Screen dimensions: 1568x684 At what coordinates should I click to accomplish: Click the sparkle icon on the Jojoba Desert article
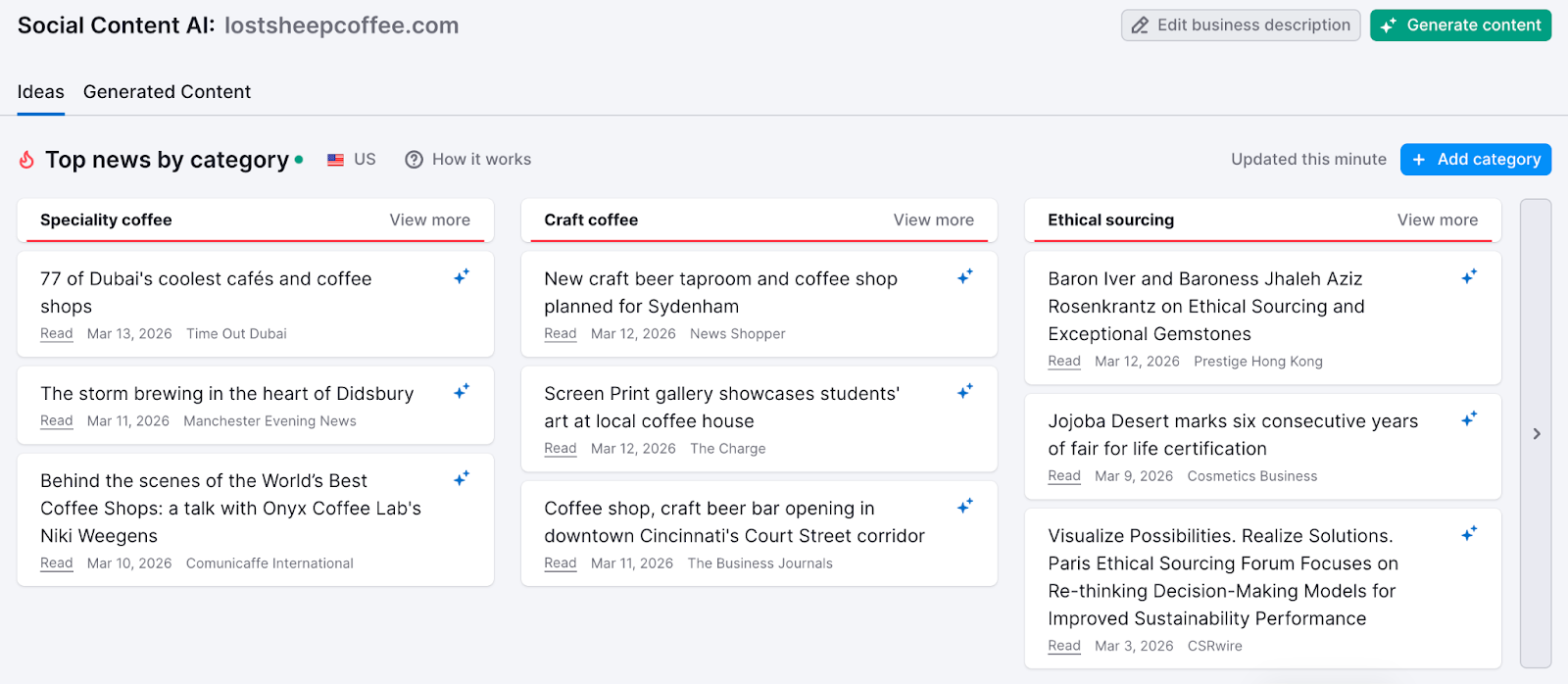click(1468, 419)
